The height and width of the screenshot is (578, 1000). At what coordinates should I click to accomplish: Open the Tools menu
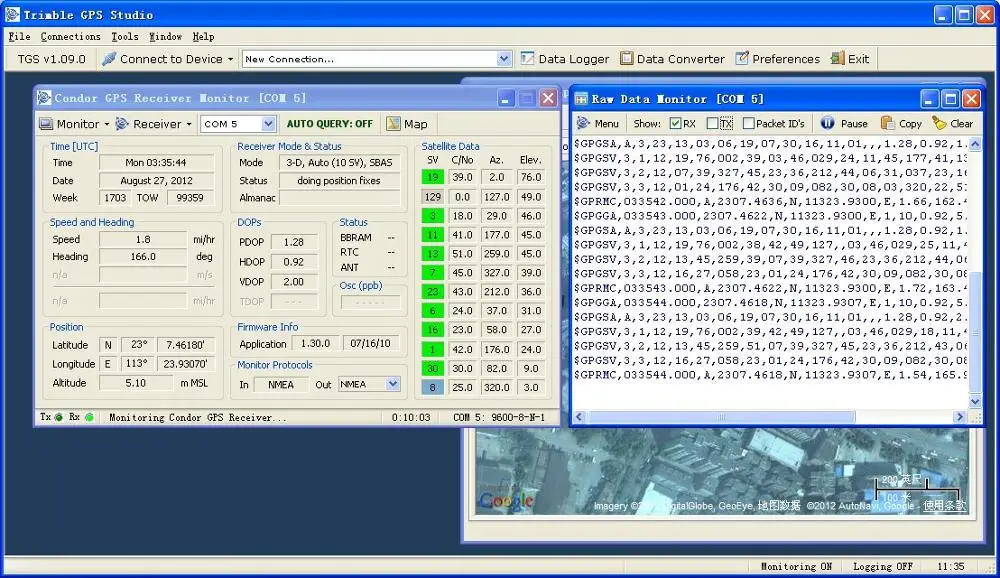(125, 36)
